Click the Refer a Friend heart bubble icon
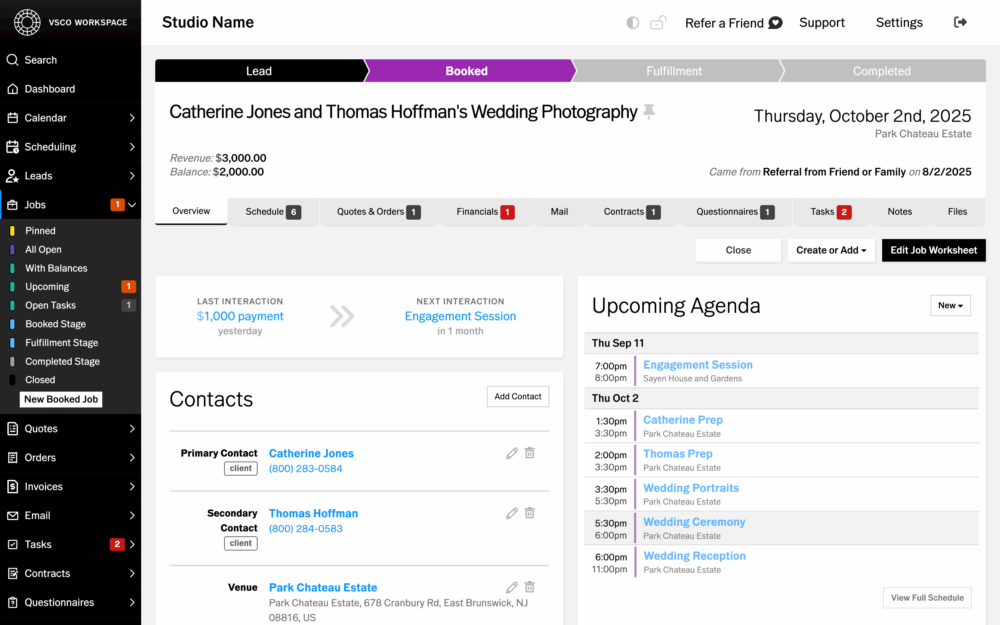This screenshot has height=625, width=1000. point(775,23)
